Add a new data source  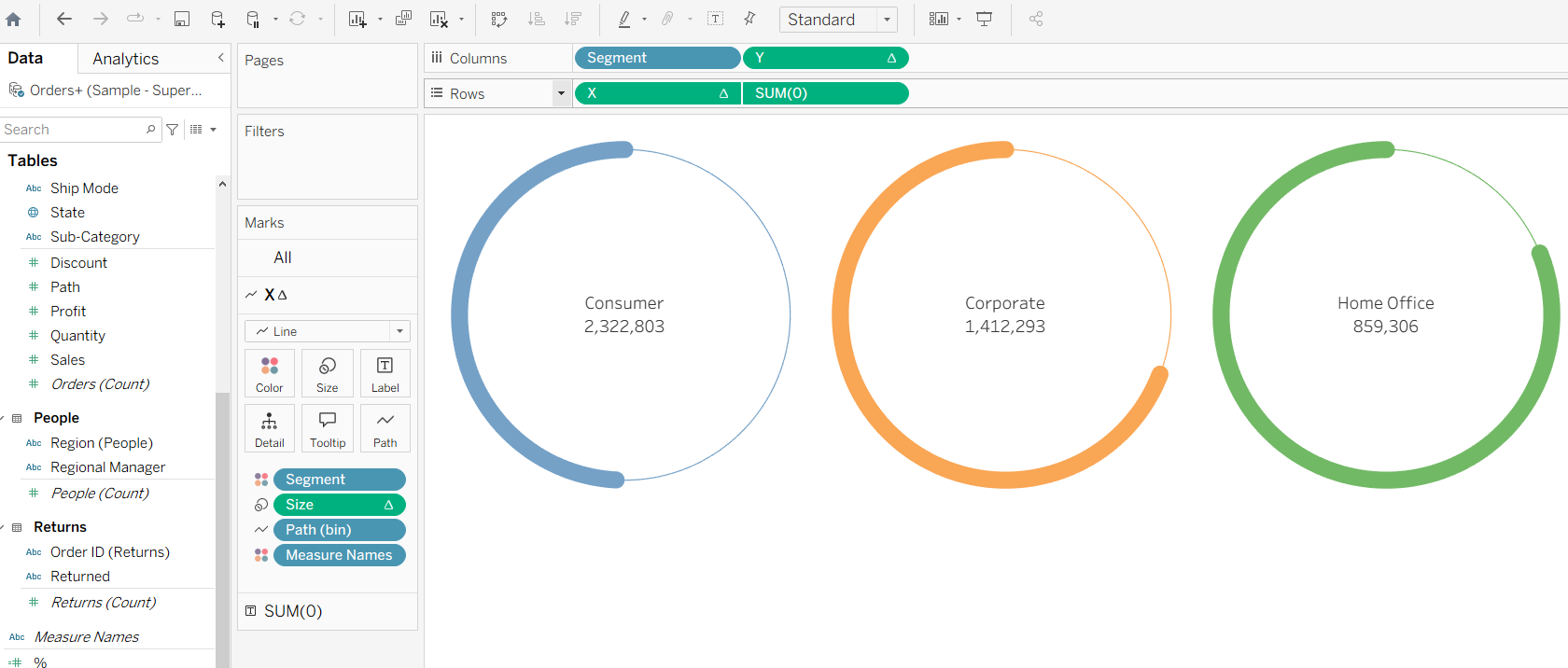point(217,19)
